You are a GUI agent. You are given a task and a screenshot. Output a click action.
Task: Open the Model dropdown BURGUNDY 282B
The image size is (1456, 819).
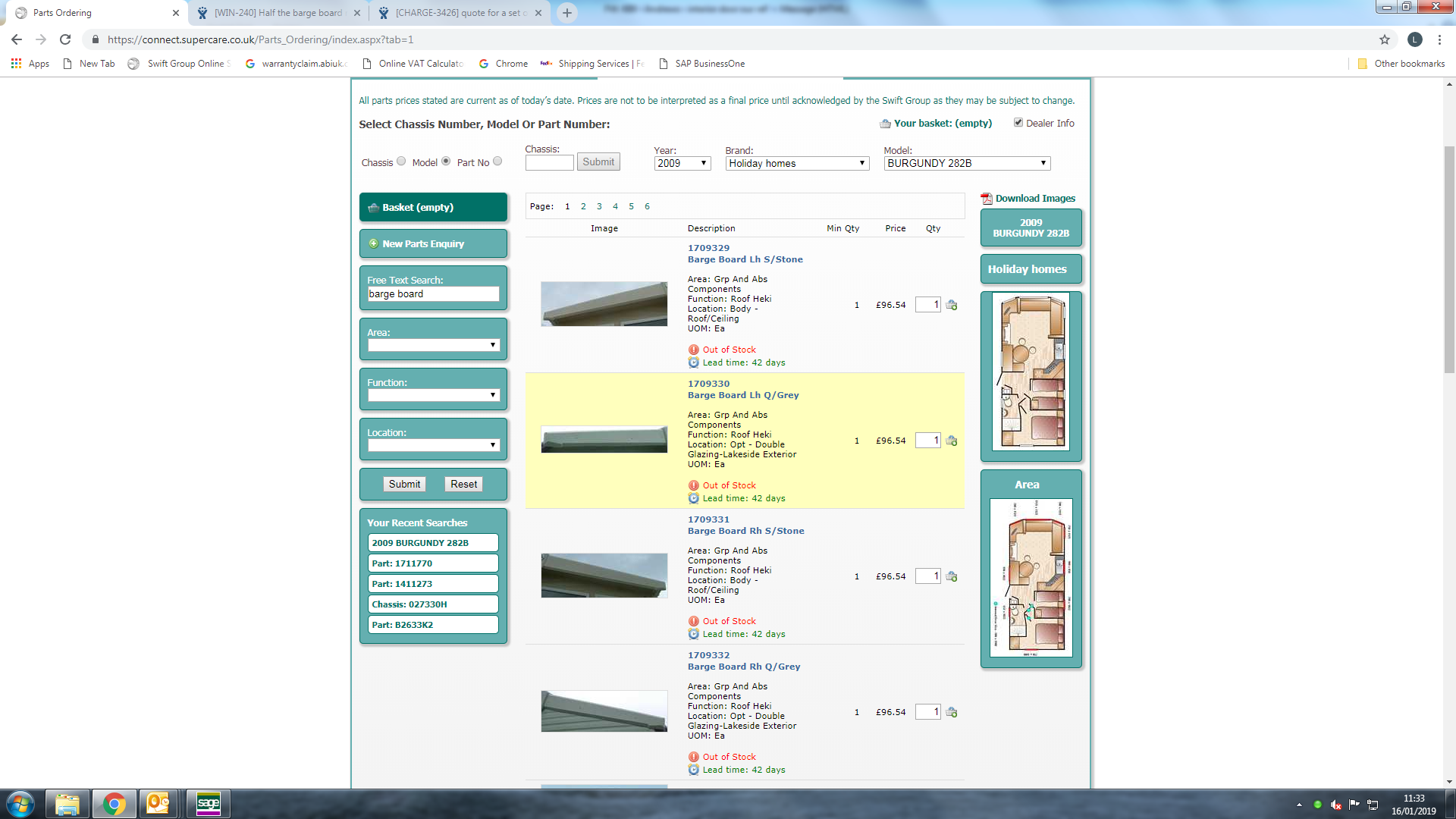pyautogui.click(x=966, y=163)
